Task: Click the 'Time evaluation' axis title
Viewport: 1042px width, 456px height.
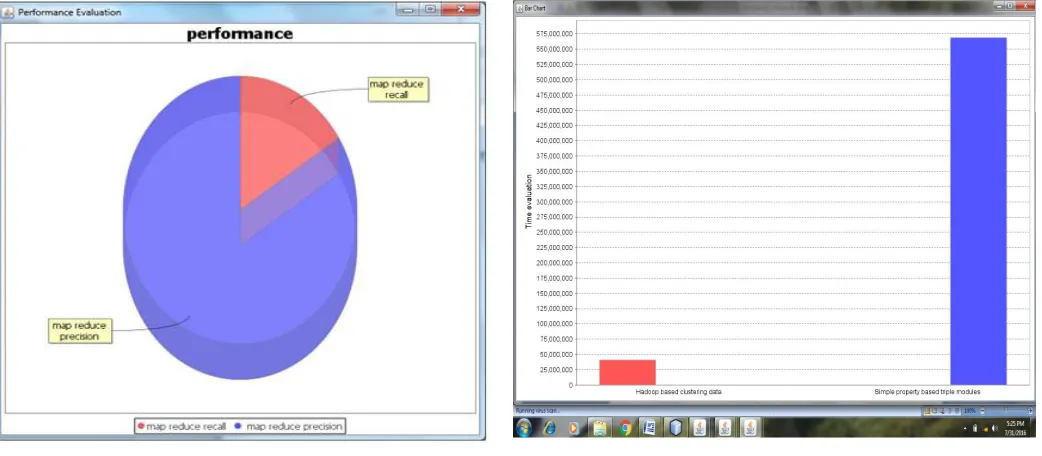Action: click(529, 201)
